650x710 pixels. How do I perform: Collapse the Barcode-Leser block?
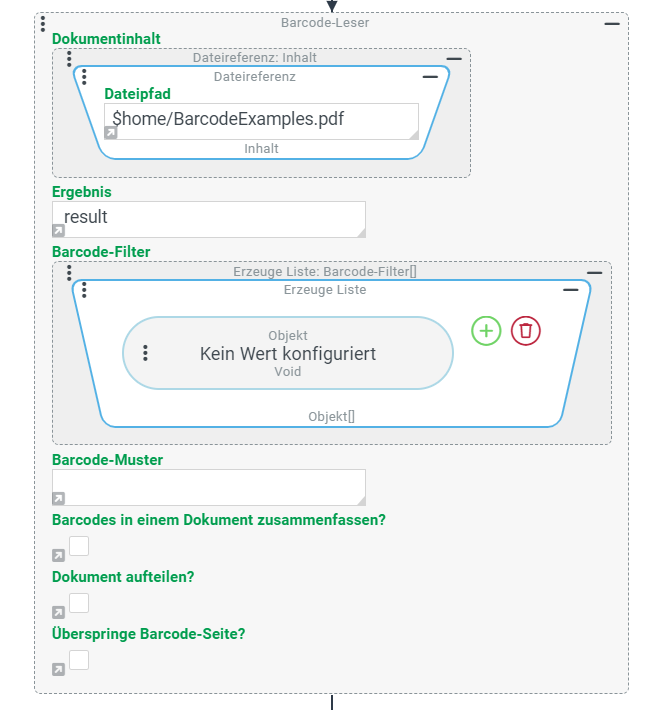(x=612, y=23)
